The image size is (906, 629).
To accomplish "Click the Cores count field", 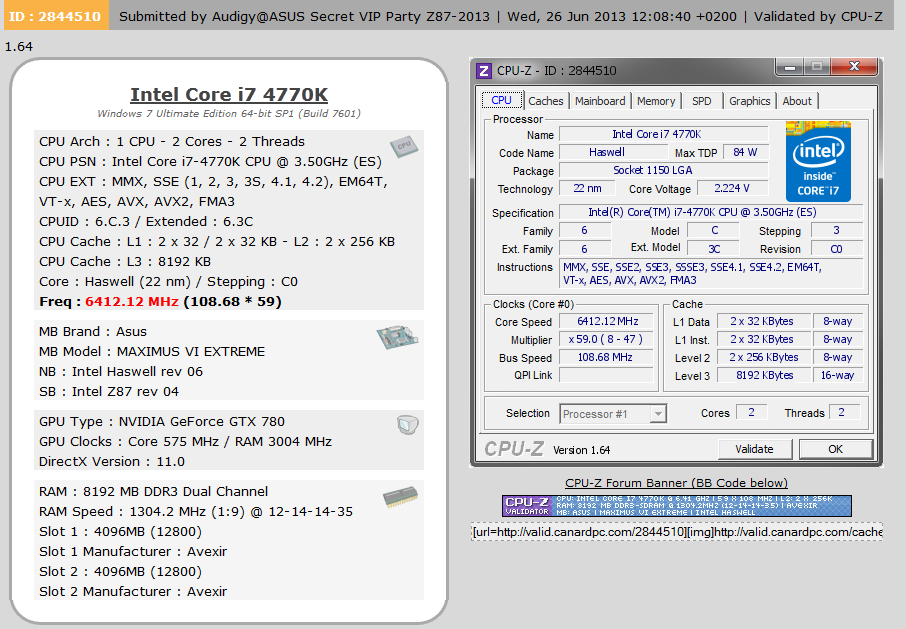I will tap(752, 412).
